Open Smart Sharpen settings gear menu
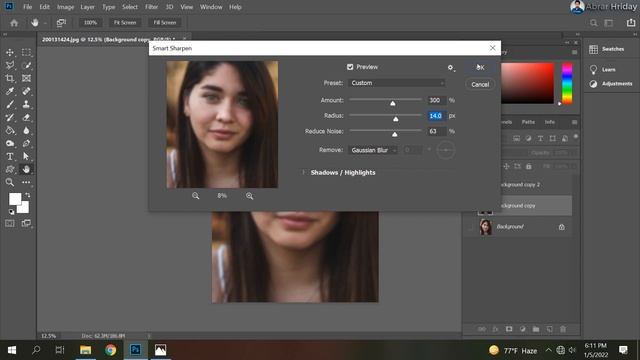 [x=451, y=68]
